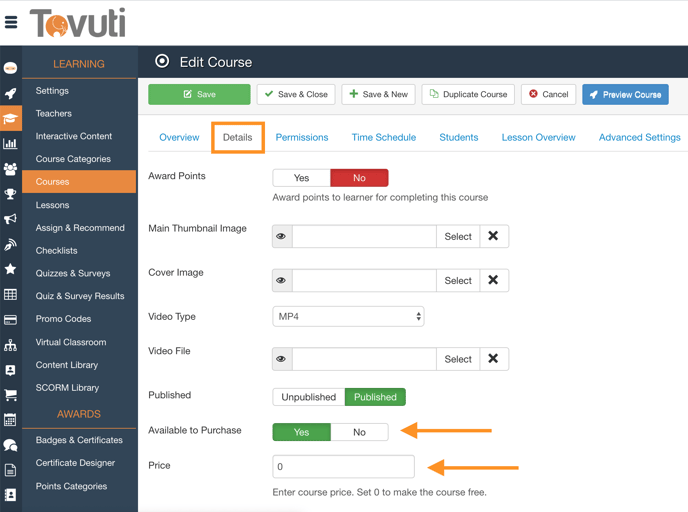The height and width of the screenshot is (512, 688).
Task: Open the Time Schedule tab
Action: tap(384, 137)
